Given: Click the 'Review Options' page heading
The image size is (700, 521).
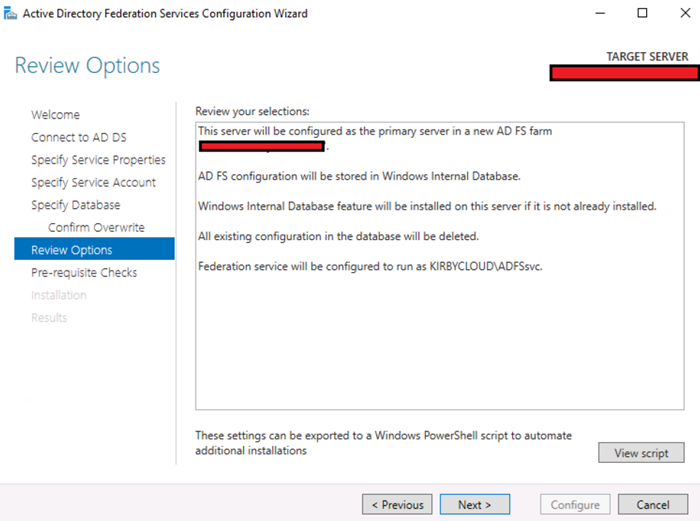Looking at the screenshot, I should tap(87, 66).
